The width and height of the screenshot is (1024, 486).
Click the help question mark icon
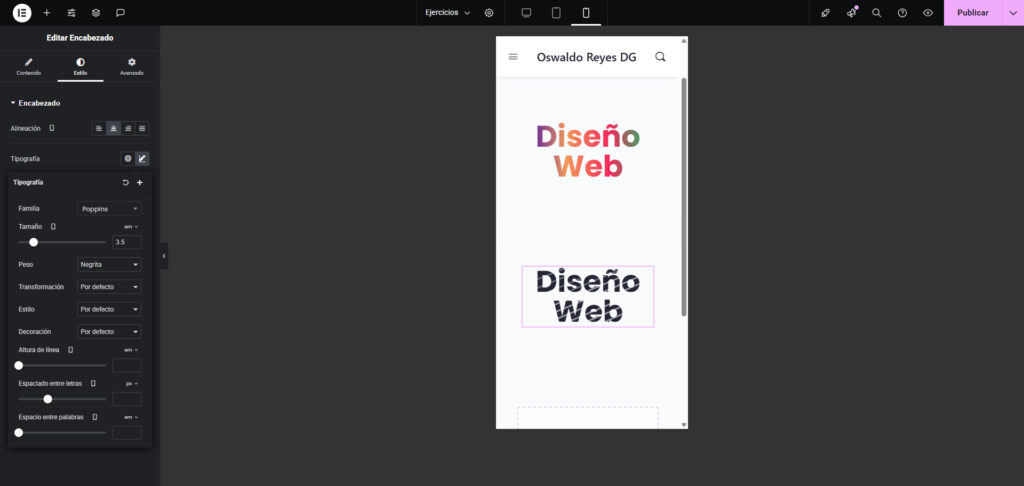tap(902, 13)
